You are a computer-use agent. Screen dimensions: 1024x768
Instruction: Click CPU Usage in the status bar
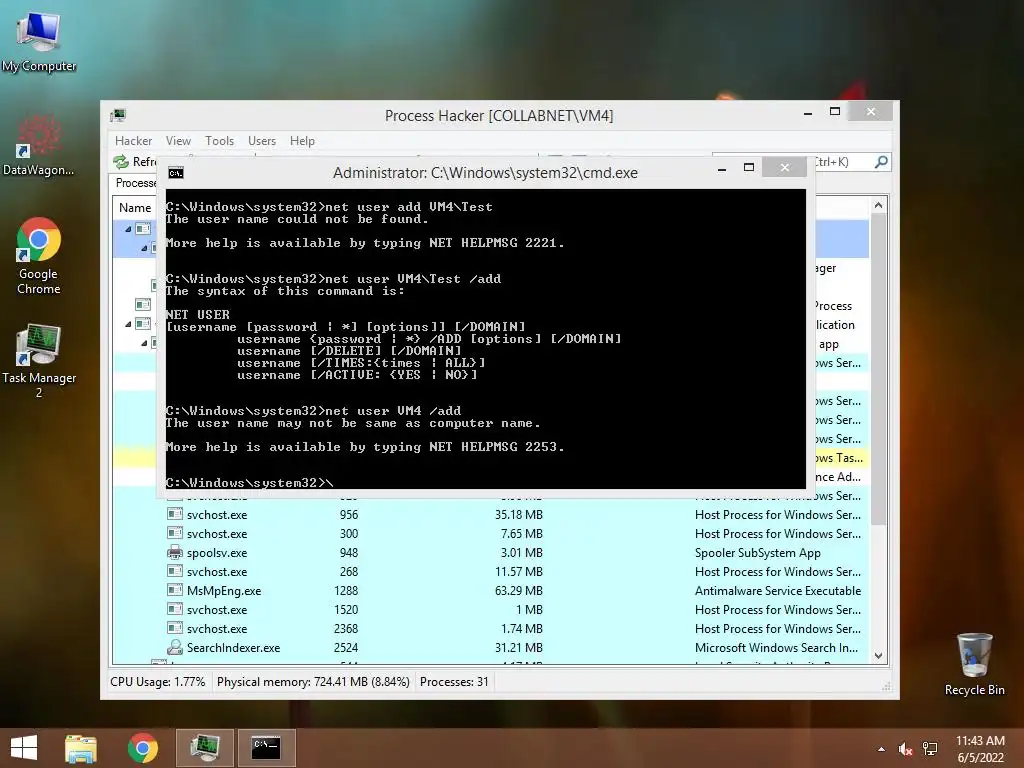point(157,682)
